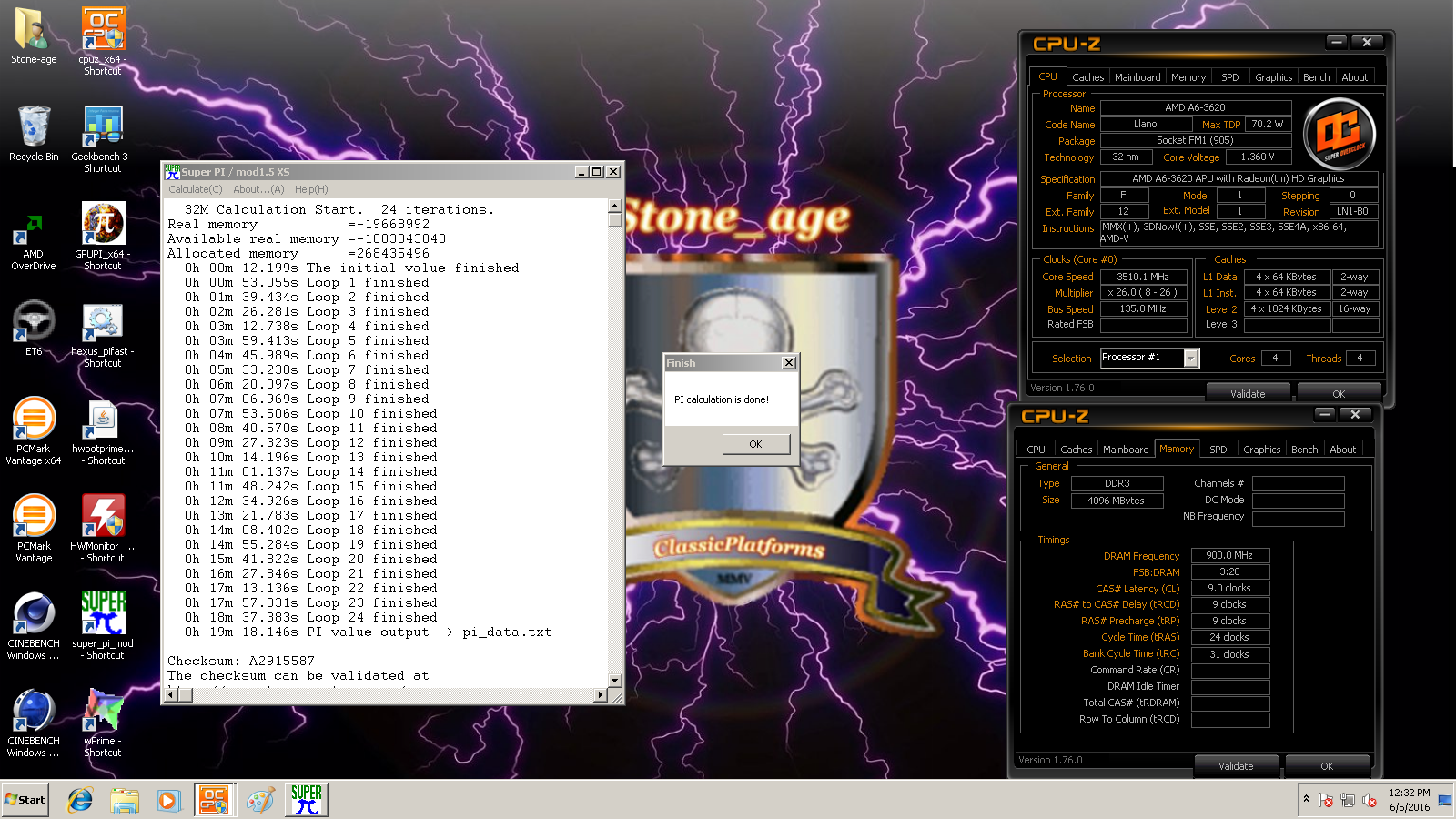Open the cpuz_x64 shortcut icon
This screenshot has width=1456, height=819.
coord(103,41)
